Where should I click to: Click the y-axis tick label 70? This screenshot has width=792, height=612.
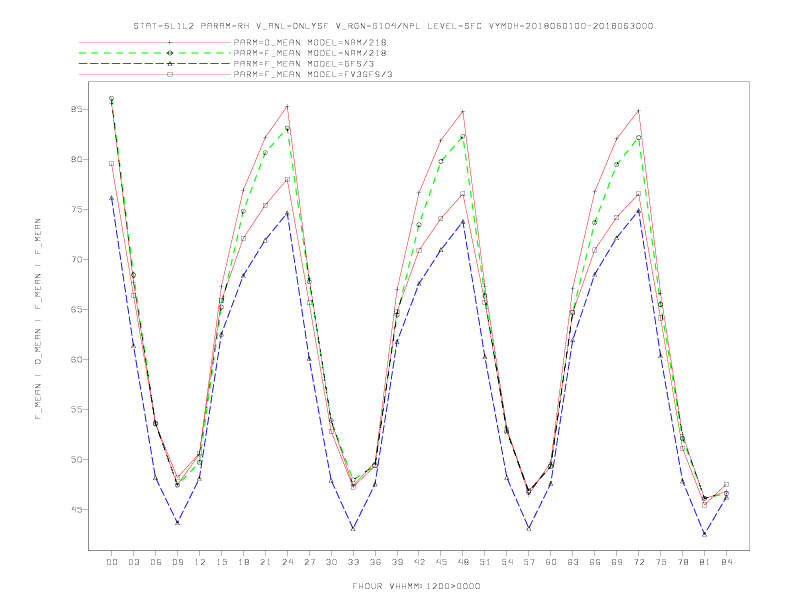(77, 260)
